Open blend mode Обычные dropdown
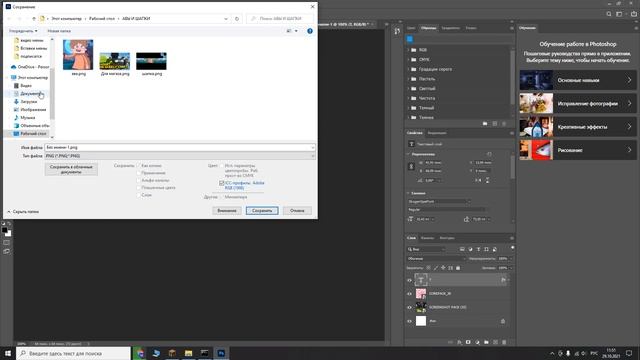 tap(436, 258)
